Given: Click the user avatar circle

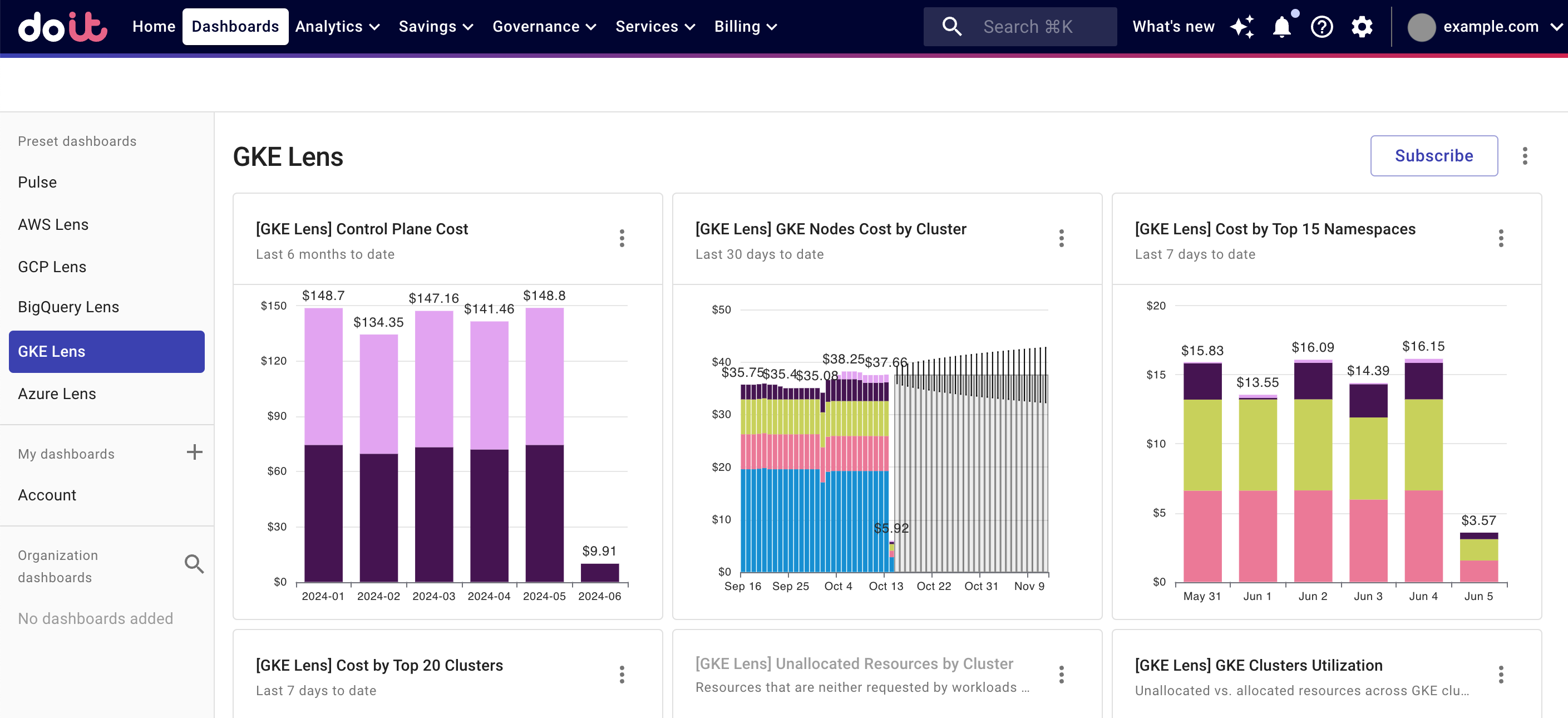Looking at the screenshot, I should coord(1421,27).
